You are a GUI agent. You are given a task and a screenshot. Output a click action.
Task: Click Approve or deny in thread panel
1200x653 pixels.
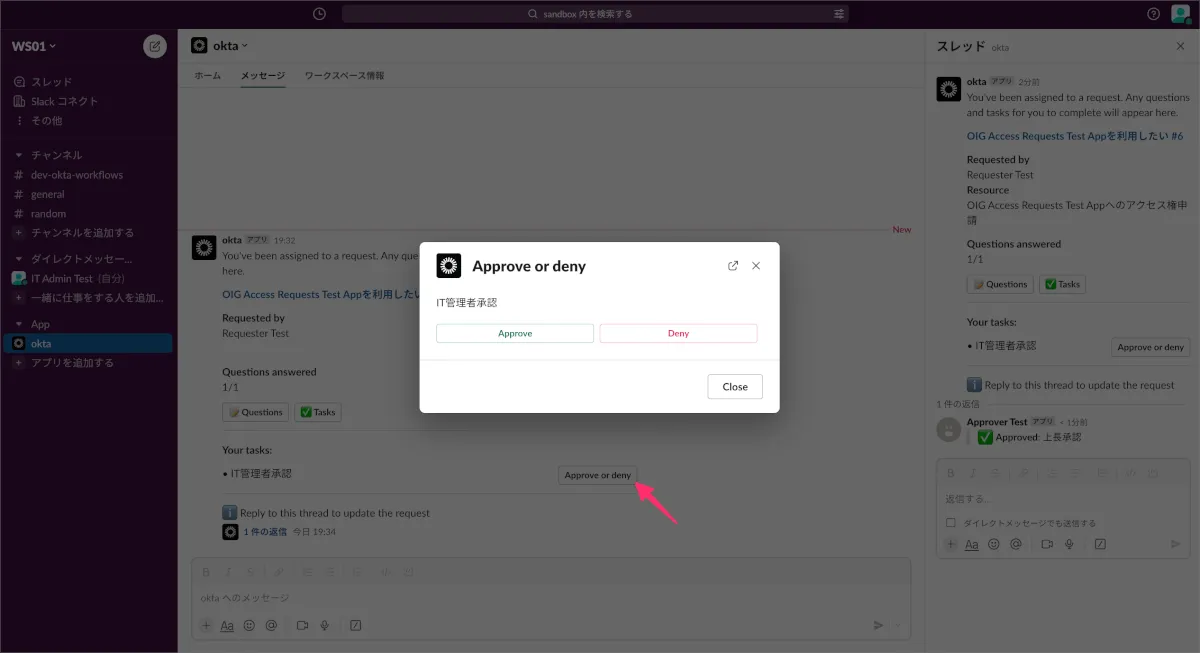pyautogui.click(x=1151, y=347)
